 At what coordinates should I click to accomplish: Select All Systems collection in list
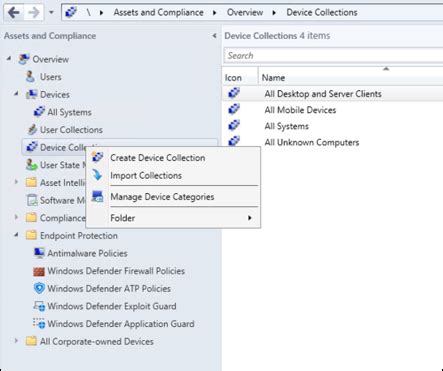tap(332, 126)
